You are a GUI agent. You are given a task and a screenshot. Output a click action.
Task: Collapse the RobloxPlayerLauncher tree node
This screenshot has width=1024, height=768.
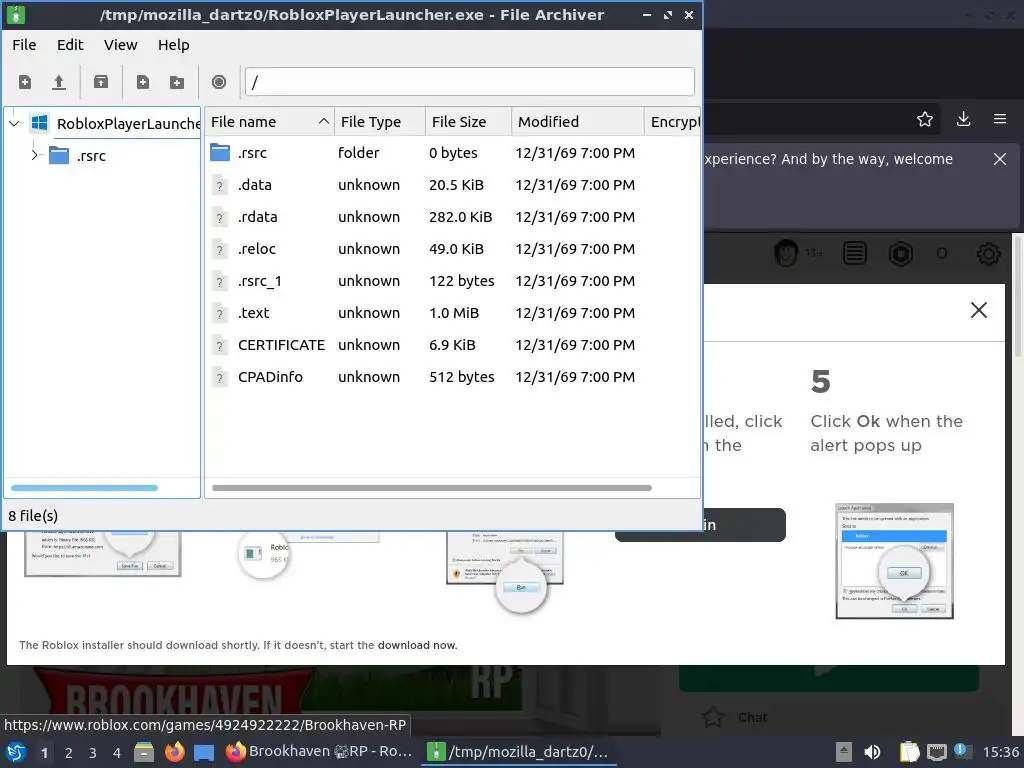[x=15, y=123]
